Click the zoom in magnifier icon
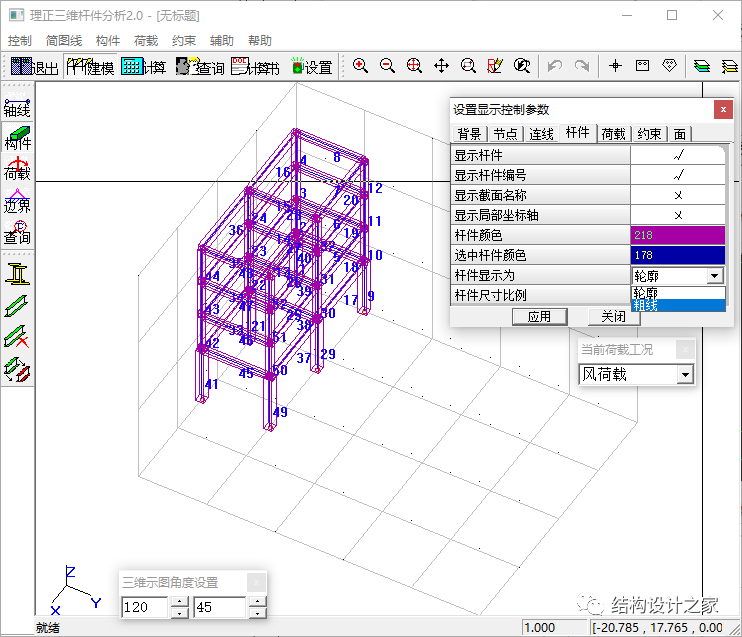 [360, 66]
